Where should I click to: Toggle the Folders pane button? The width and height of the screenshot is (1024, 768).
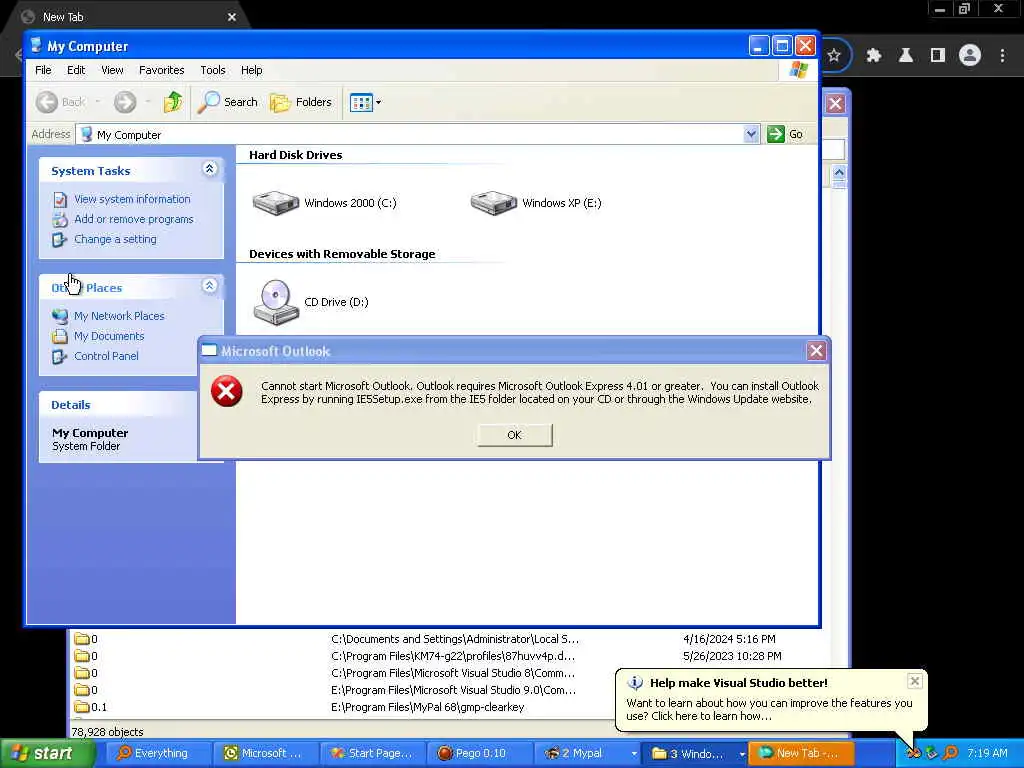301,102
